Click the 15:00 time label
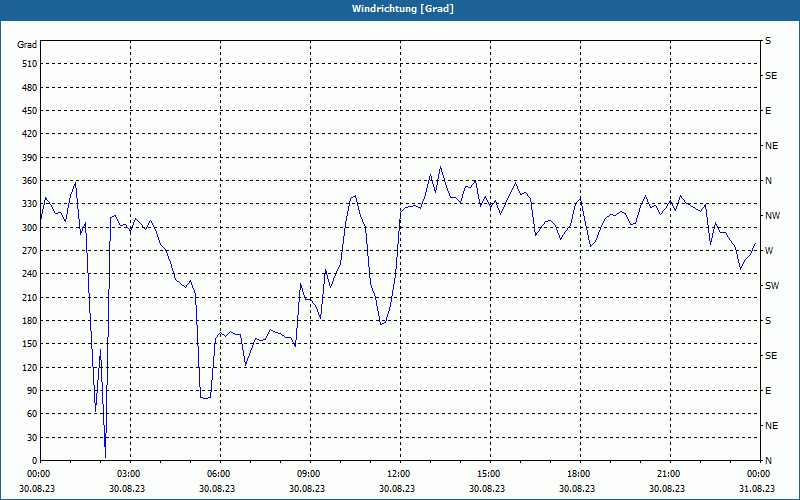The image size is (800, 500). [490, 474]
